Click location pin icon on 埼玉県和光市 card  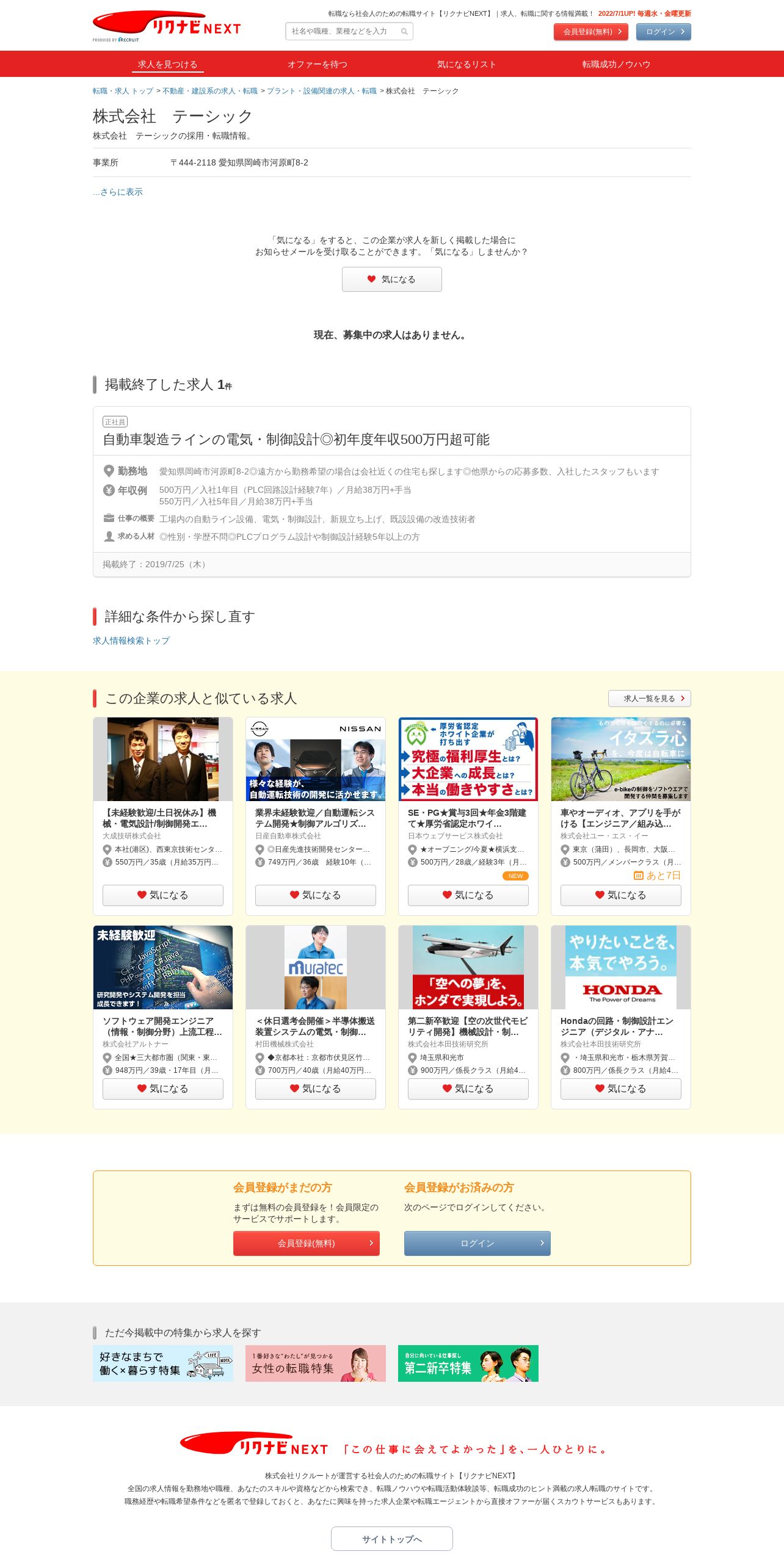412,1058
